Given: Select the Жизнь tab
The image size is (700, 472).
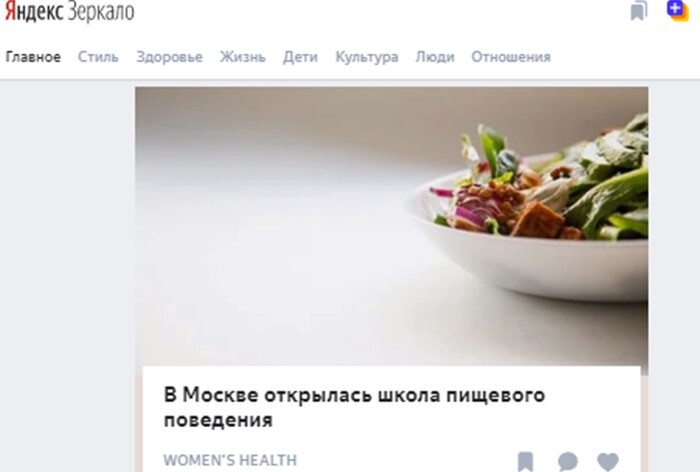Looking at the screenshot, I should pos(242,57).
